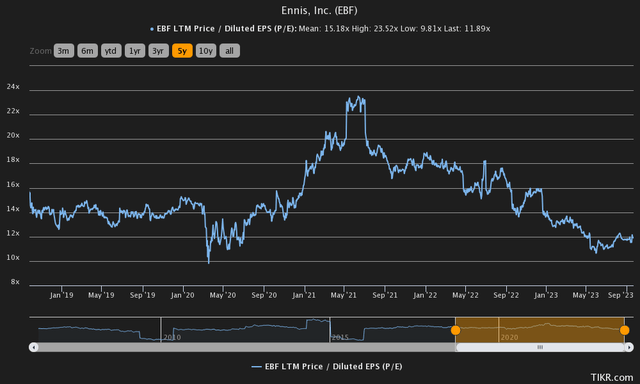
Task: Toggle EBF LTM P/E series in legend
Action: click(x=327, y=366)
